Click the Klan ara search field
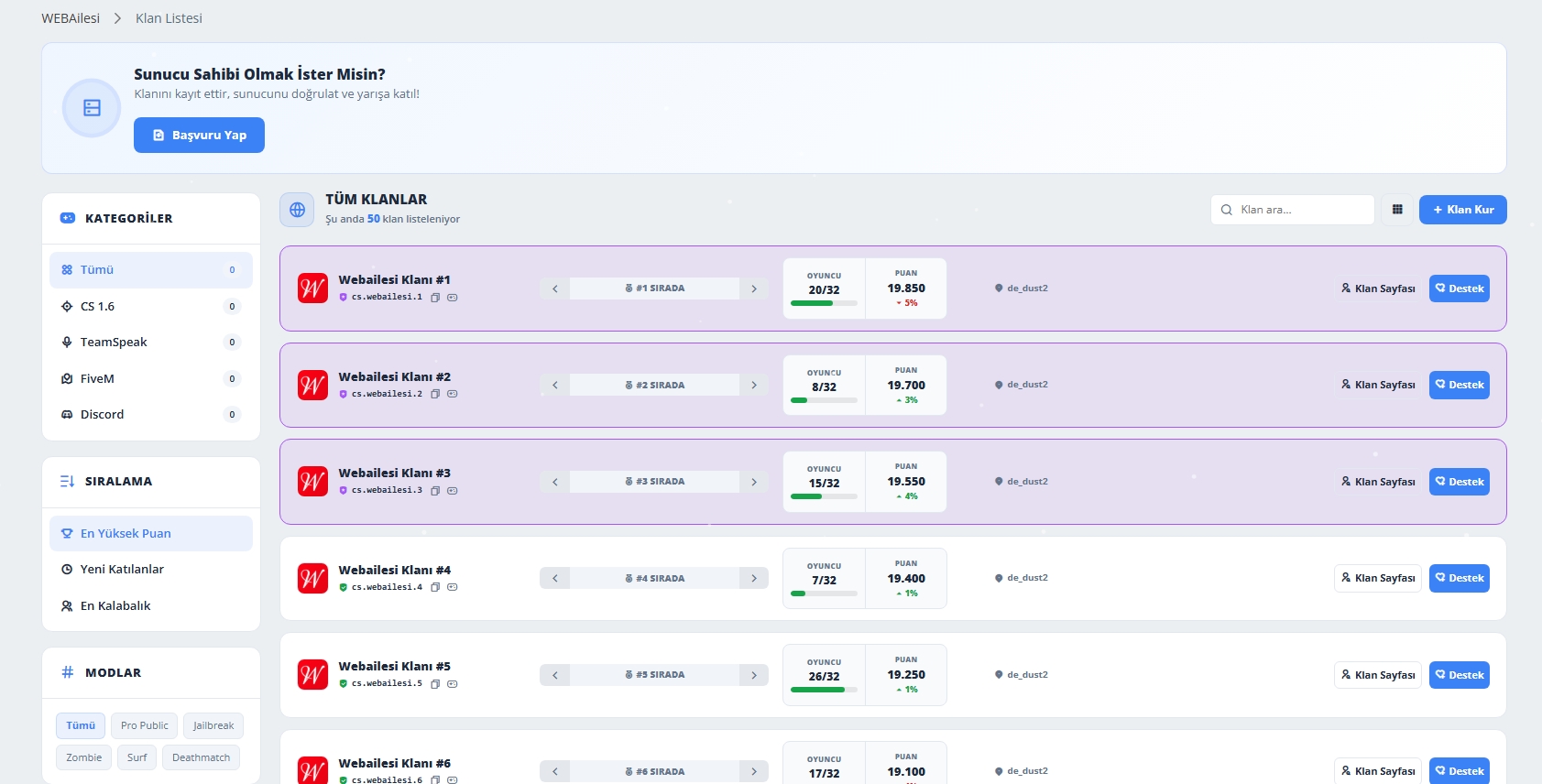 coord(1292,210)
